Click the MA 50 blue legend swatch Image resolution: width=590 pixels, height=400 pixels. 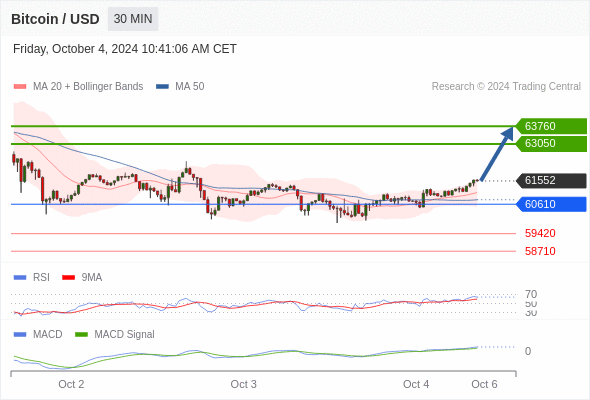[x=162, y=87]
